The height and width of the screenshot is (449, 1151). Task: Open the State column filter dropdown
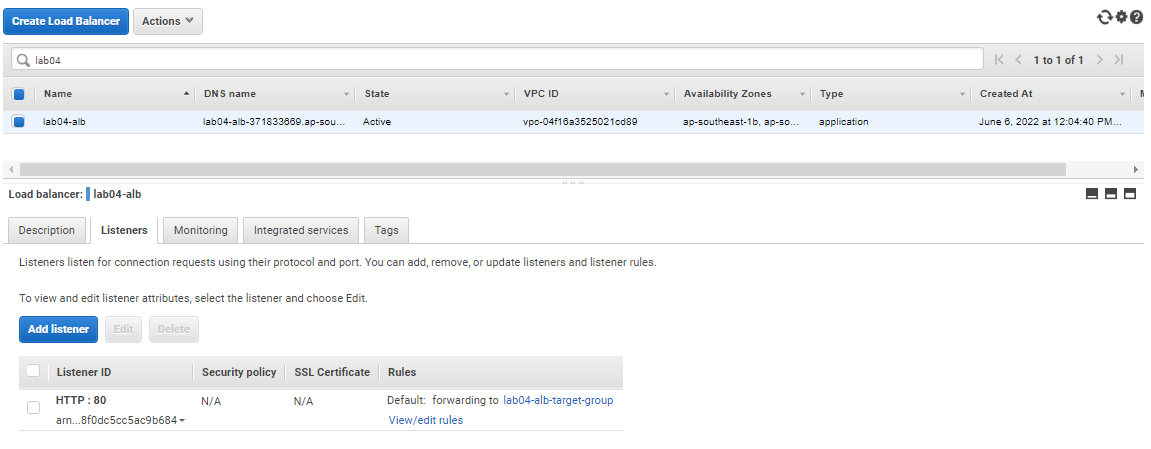[506, 95]
